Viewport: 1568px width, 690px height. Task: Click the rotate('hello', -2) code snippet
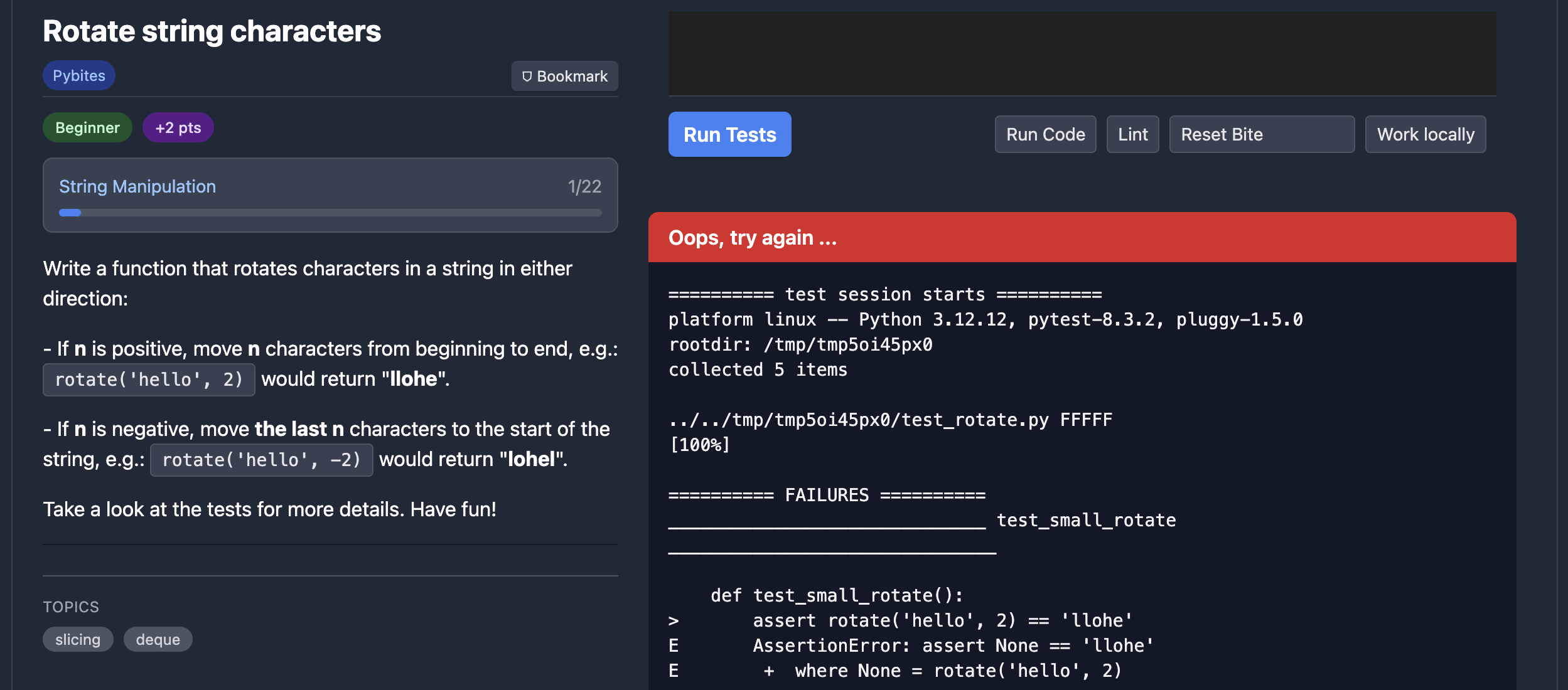click(x=261, y=460)
